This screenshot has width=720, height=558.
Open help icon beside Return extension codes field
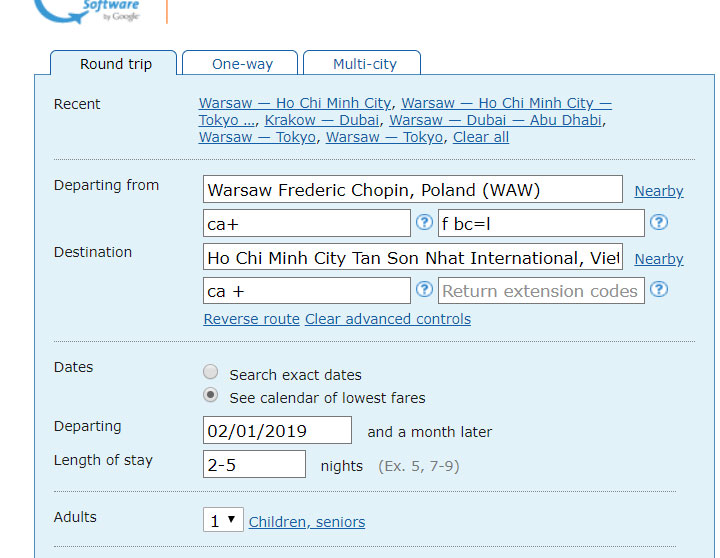pos(659,289)
